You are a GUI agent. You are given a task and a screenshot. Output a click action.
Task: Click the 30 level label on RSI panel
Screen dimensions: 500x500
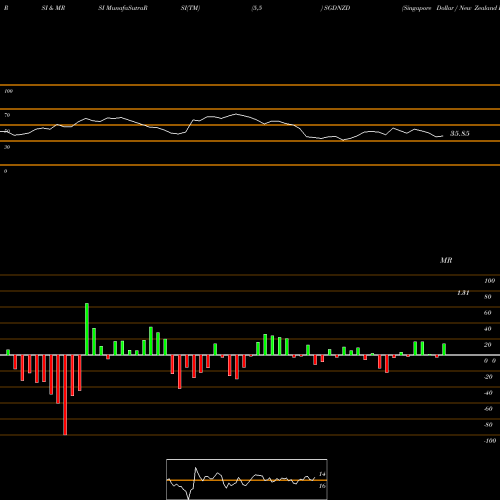[x=7, y=147]
